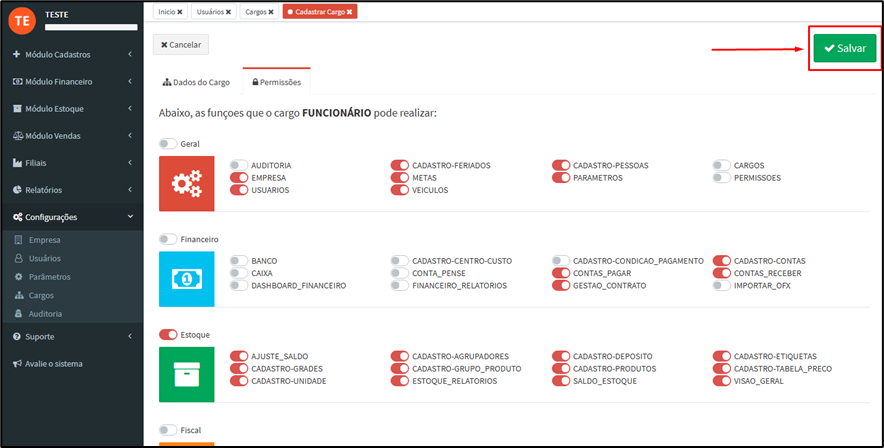Screen dimensions: 884x448
Task: Click the gear icon beside Parâmetros
Action: point(19,277)
